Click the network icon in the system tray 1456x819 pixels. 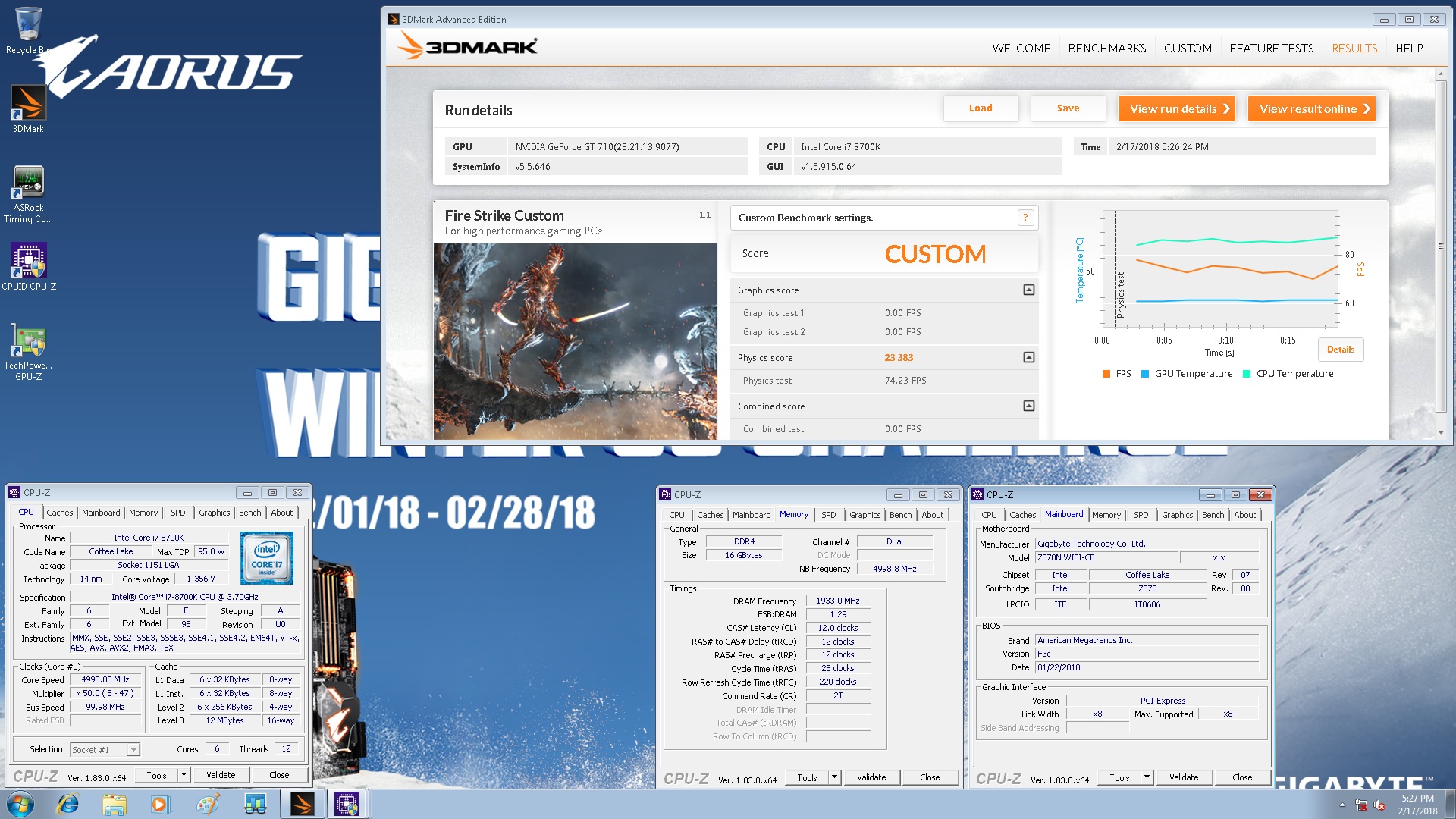pyautogui.click(x=1361, y=805)
